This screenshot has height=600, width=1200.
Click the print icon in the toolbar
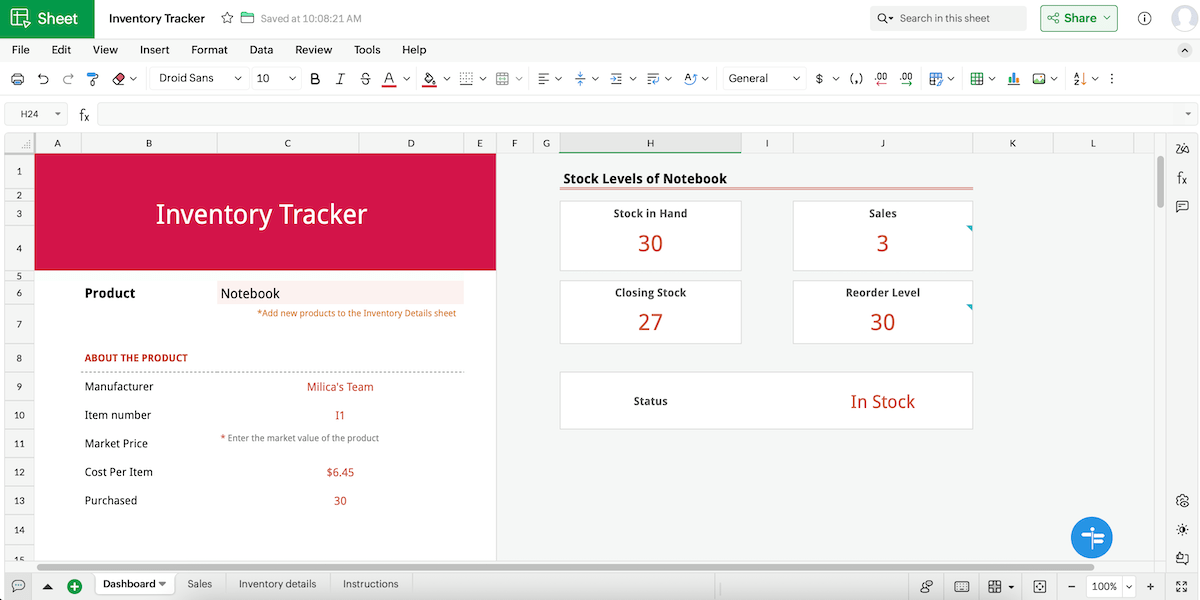tap(17, 78)
